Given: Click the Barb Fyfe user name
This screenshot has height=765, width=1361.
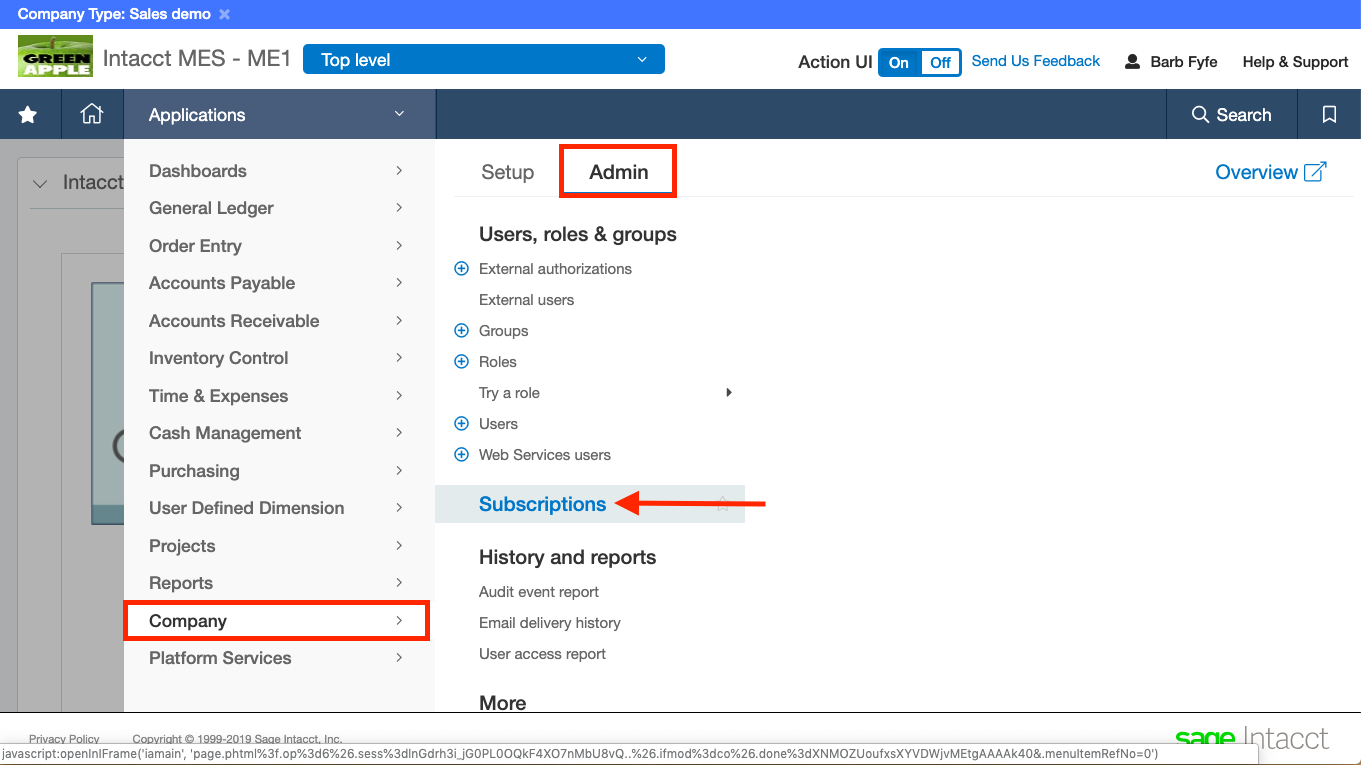Looking at the screenshot, I should pos(1184,62).
